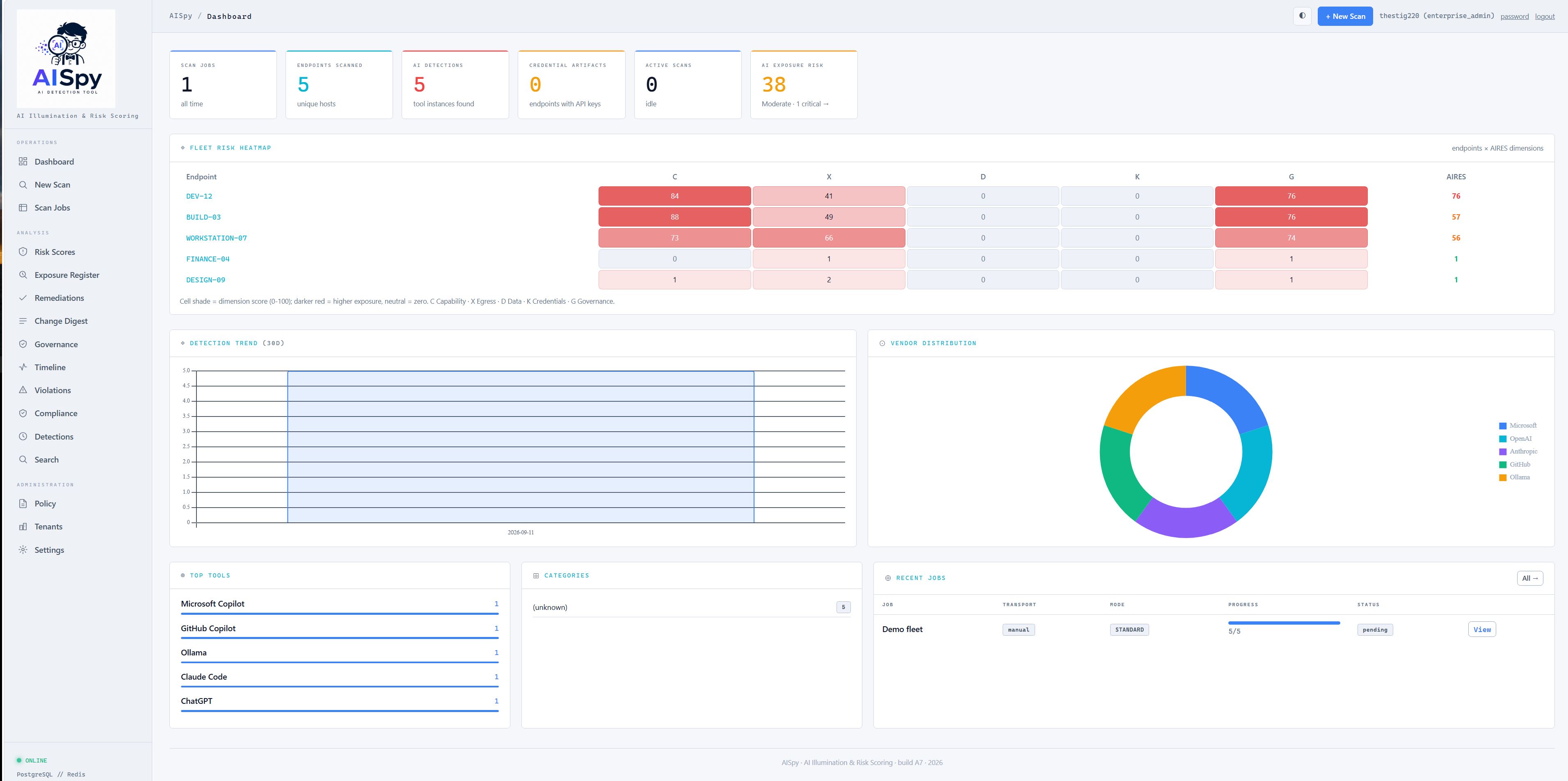Open the FINANCE-04 endpoint link

(x=208, y=259)
